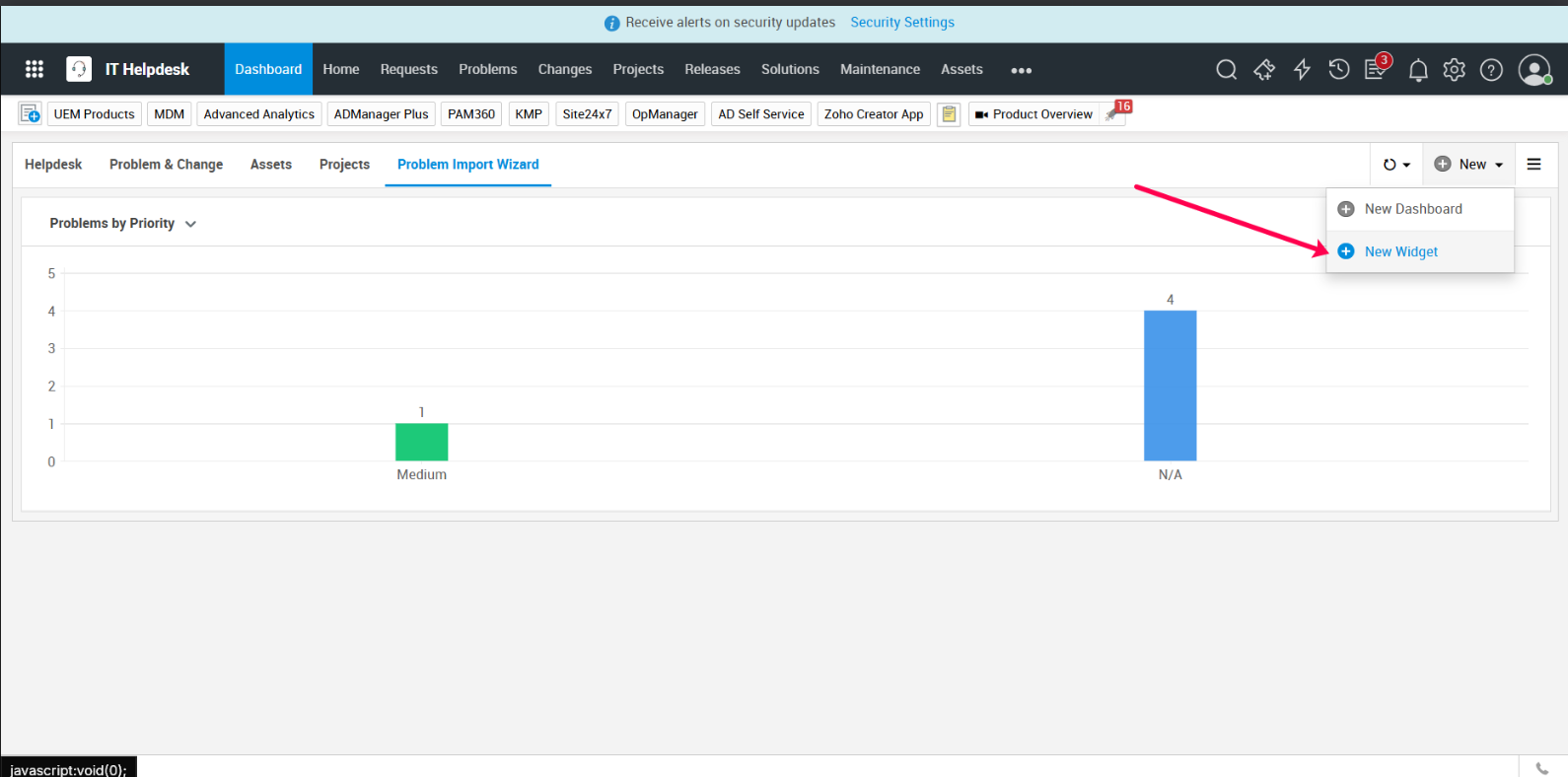The height and width of the screenshot is (777, 1568).
Task: Toggle the New dropdown button
Action: (x=1468, y=165)
